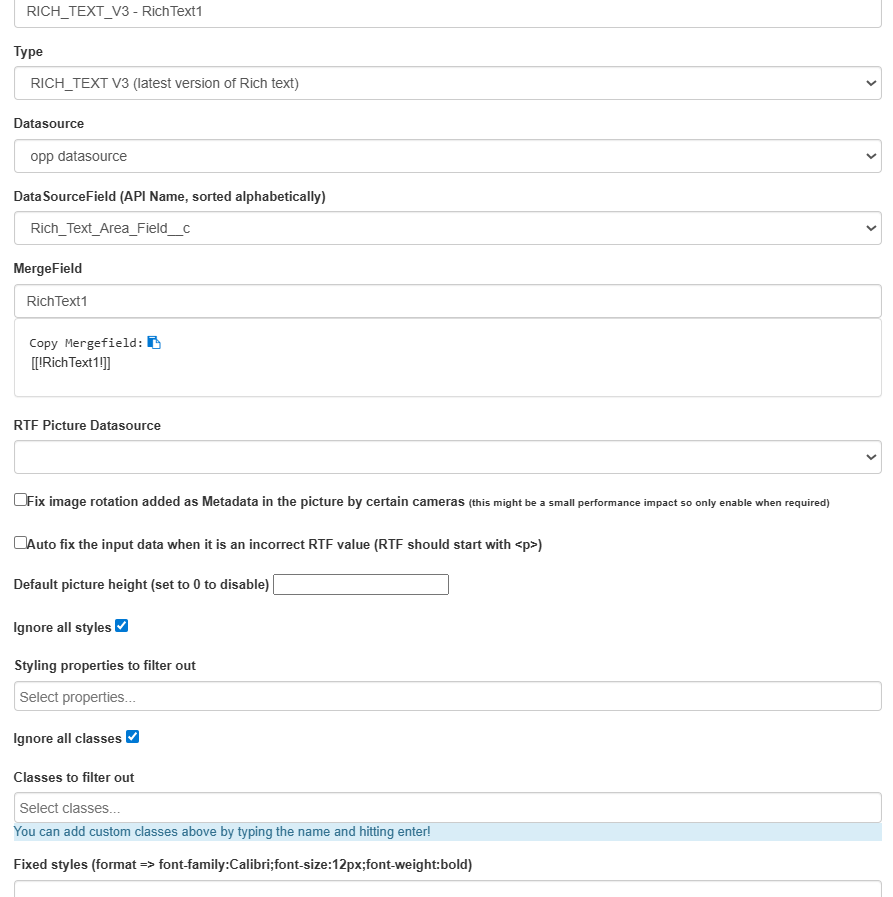Expand the RTF Picture Datasource dropdown arrow
This screenshot has width=893, height=897.
coord(871,457)
